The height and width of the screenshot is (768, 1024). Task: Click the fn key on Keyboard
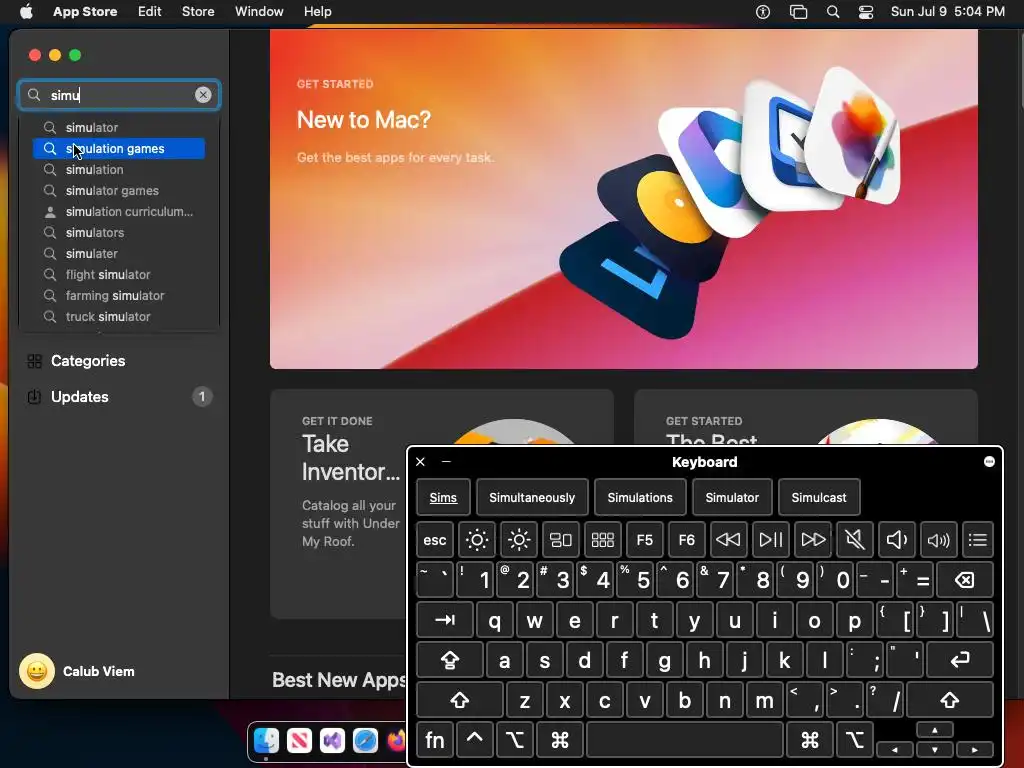point(435,740)
